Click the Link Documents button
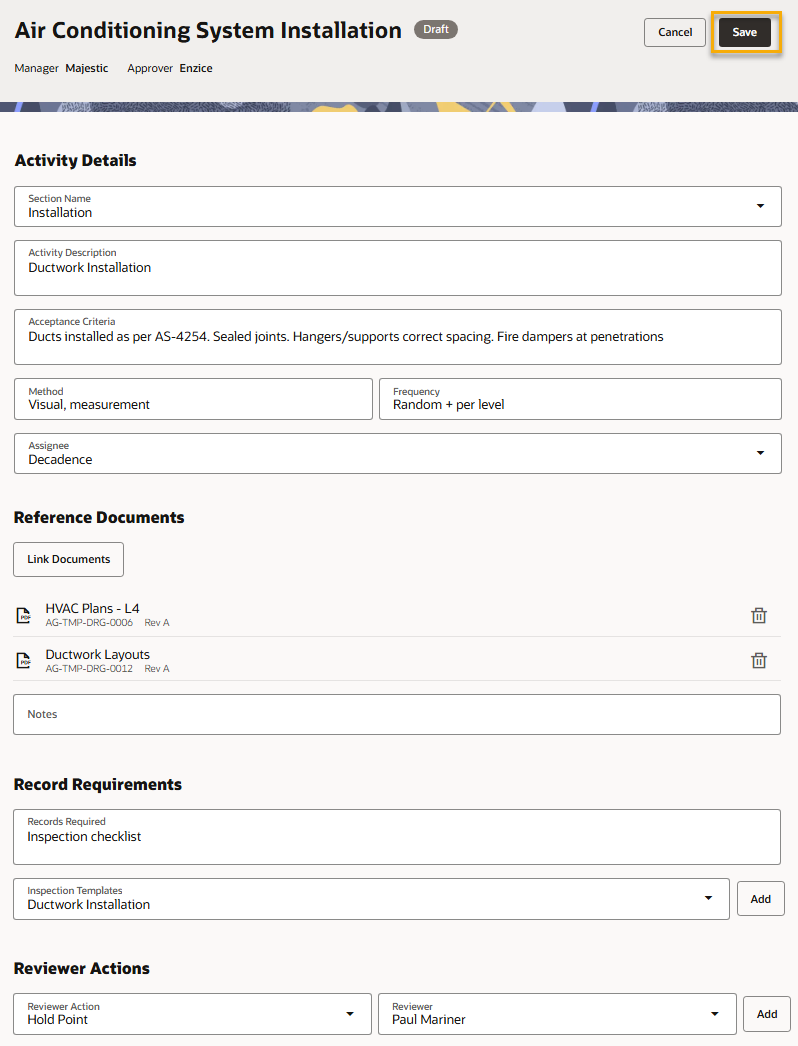Image resolution: width=798 pixels, height=1046 pixels. click(69, 559)
